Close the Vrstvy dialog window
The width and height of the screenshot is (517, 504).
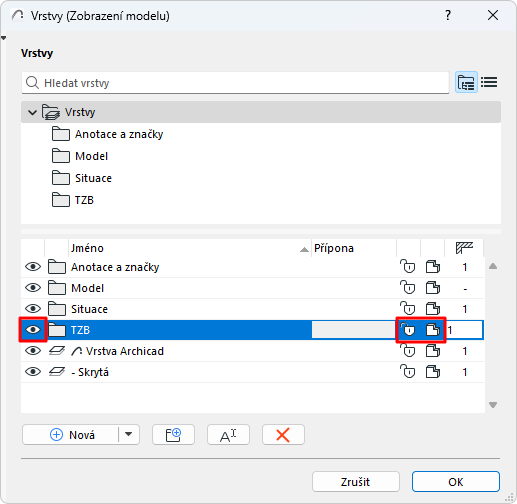[493, 15]
